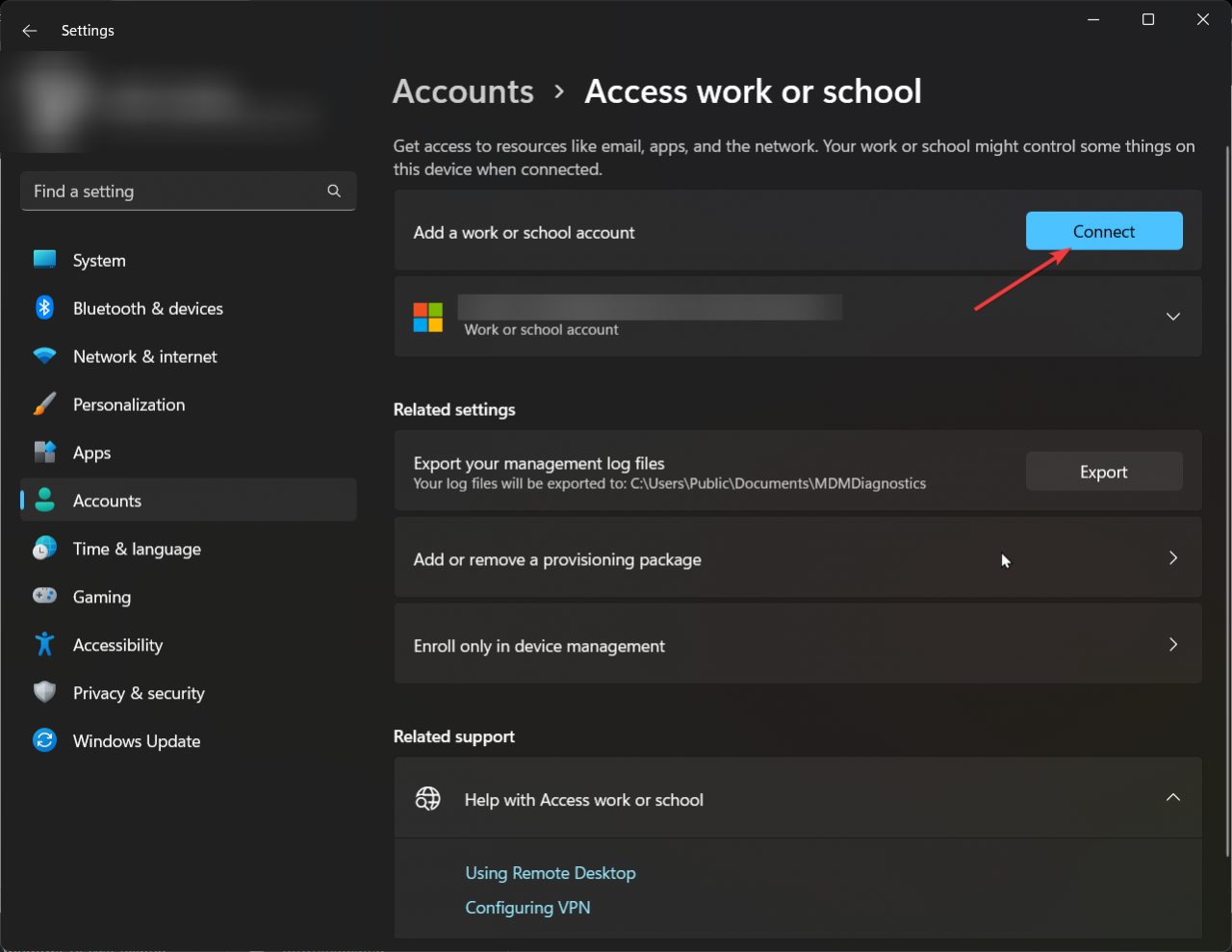This screenshot has width=1232, height=952.
Task: Navigate back using the Accounts breadcrumb
Action: (463, 91)
